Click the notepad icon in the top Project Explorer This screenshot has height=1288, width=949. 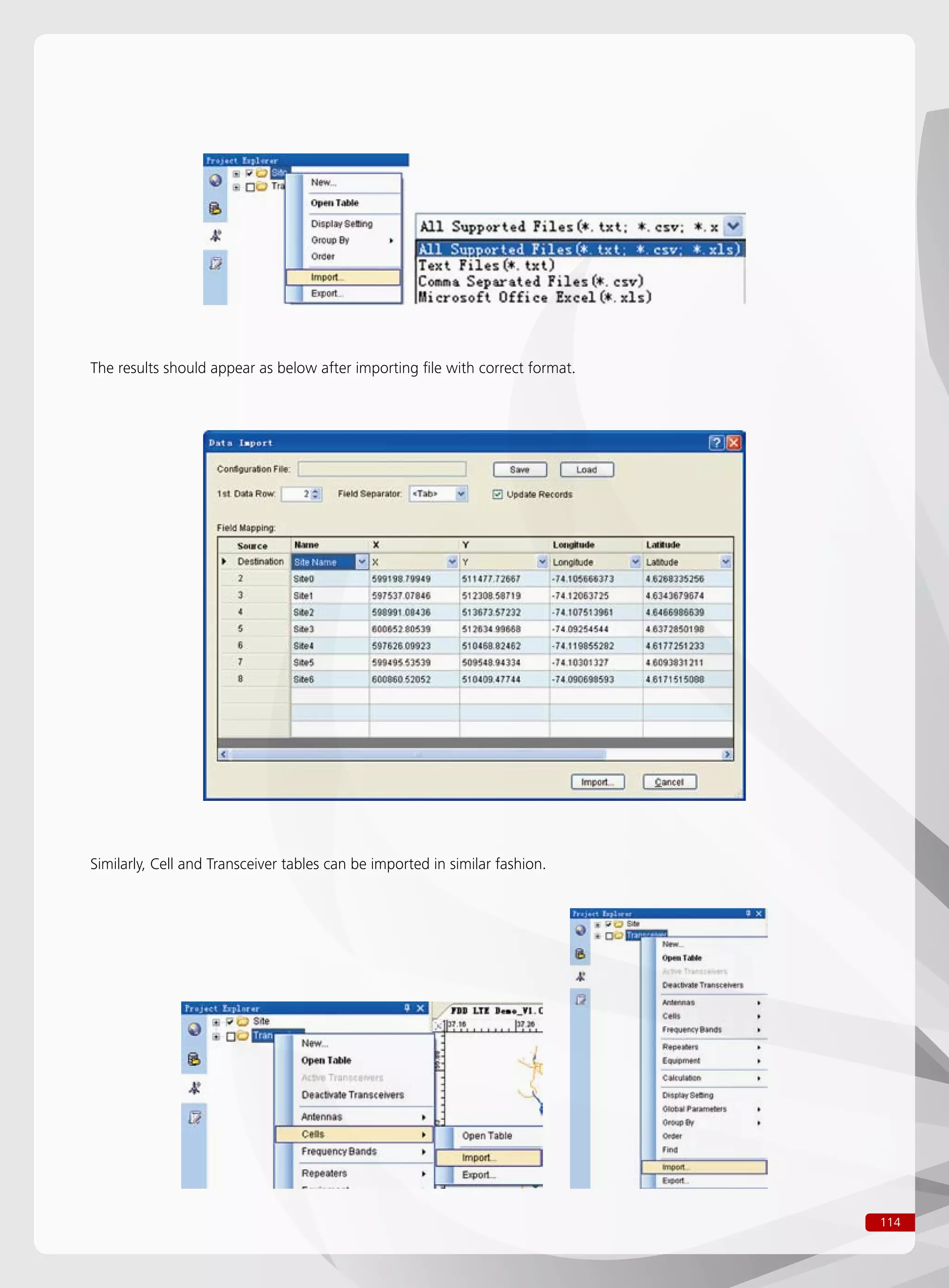point(215,264)
